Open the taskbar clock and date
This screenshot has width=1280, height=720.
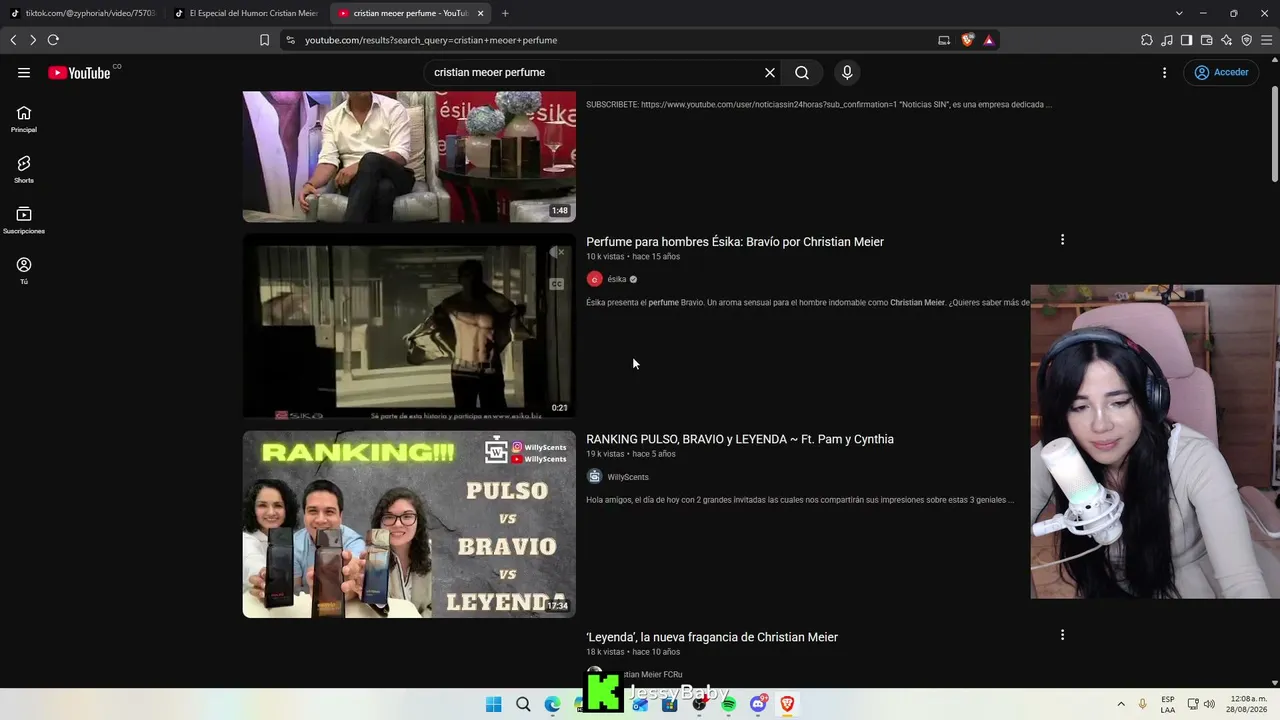pos(1249,704)
